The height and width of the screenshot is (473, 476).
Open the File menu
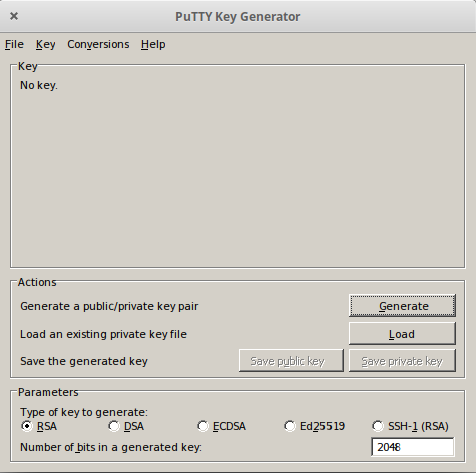pyautogui.click(x=14, y=44)
